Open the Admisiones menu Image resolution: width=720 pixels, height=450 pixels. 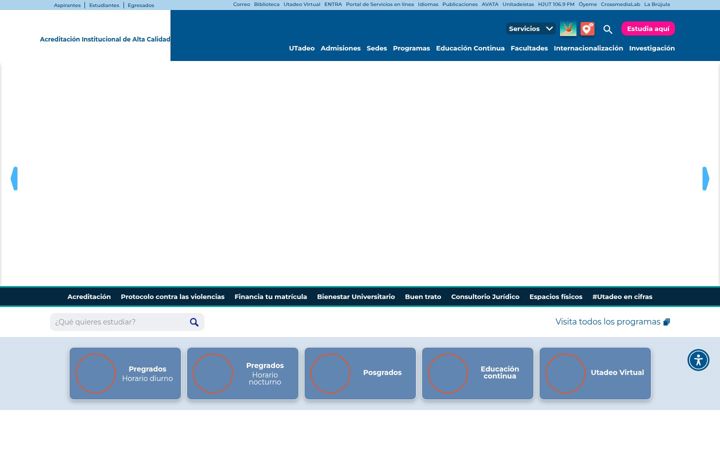tap(341, 48)
